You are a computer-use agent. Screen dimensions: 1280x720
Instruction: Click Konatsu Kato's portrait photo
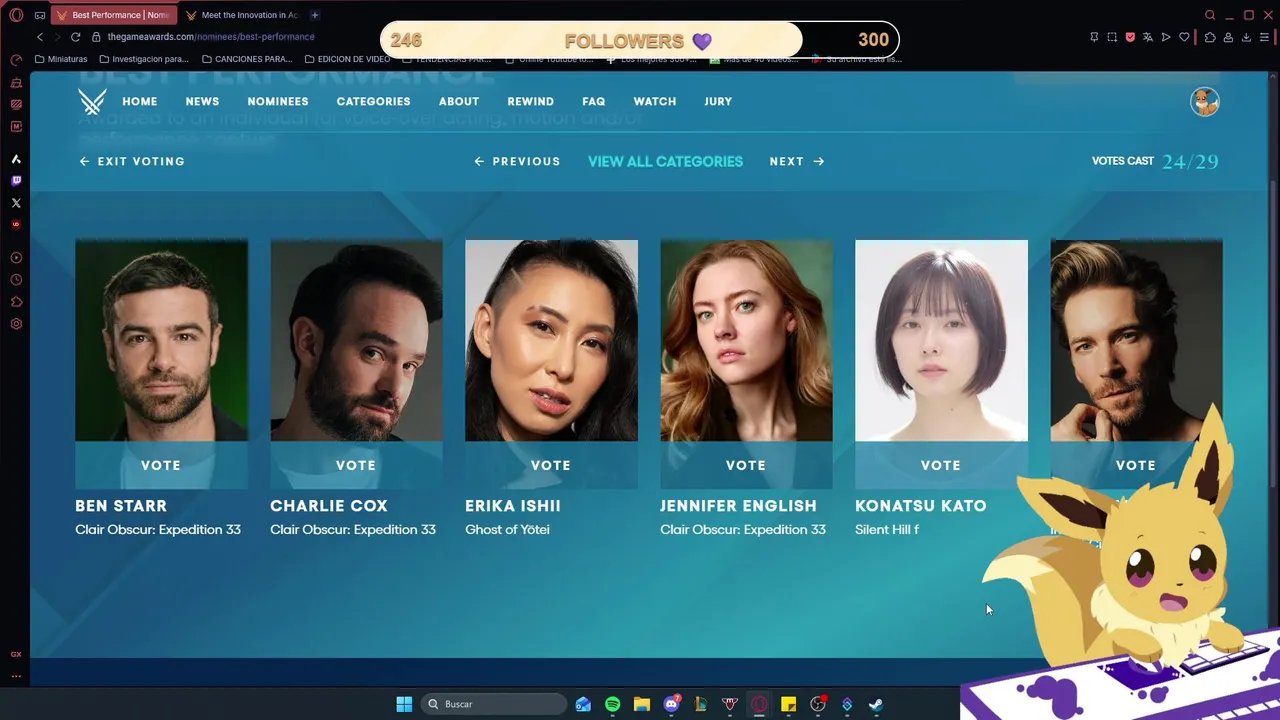click(941, 340)
